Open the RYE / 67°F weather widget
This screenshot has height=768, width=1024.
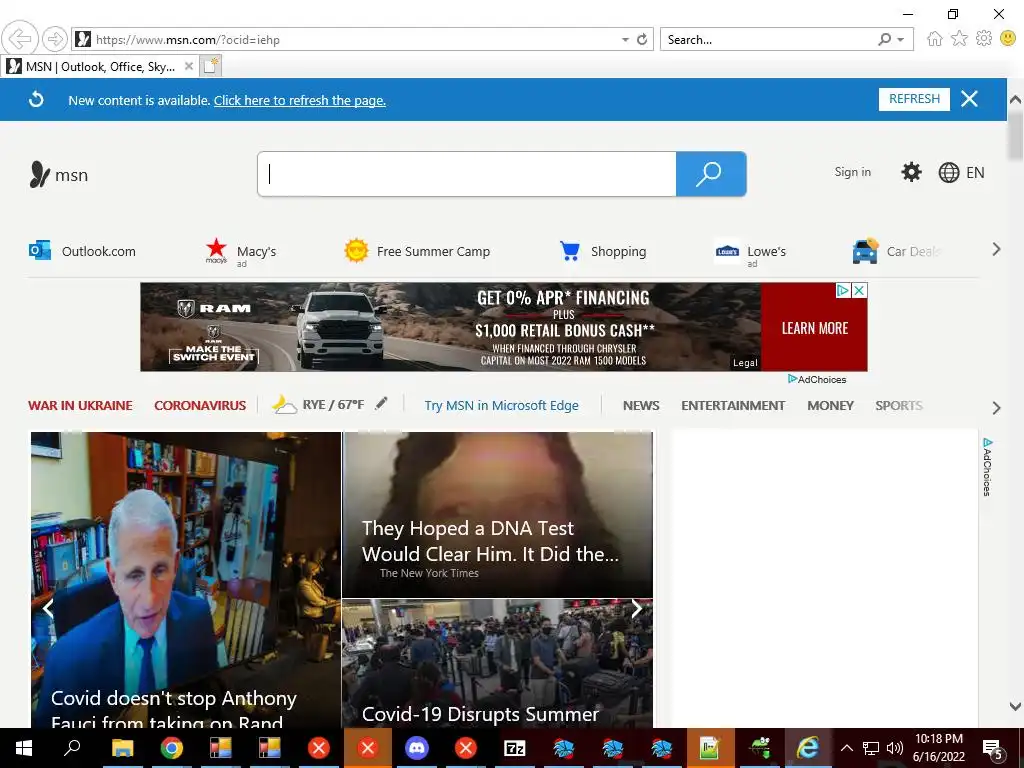coord(318,405)
